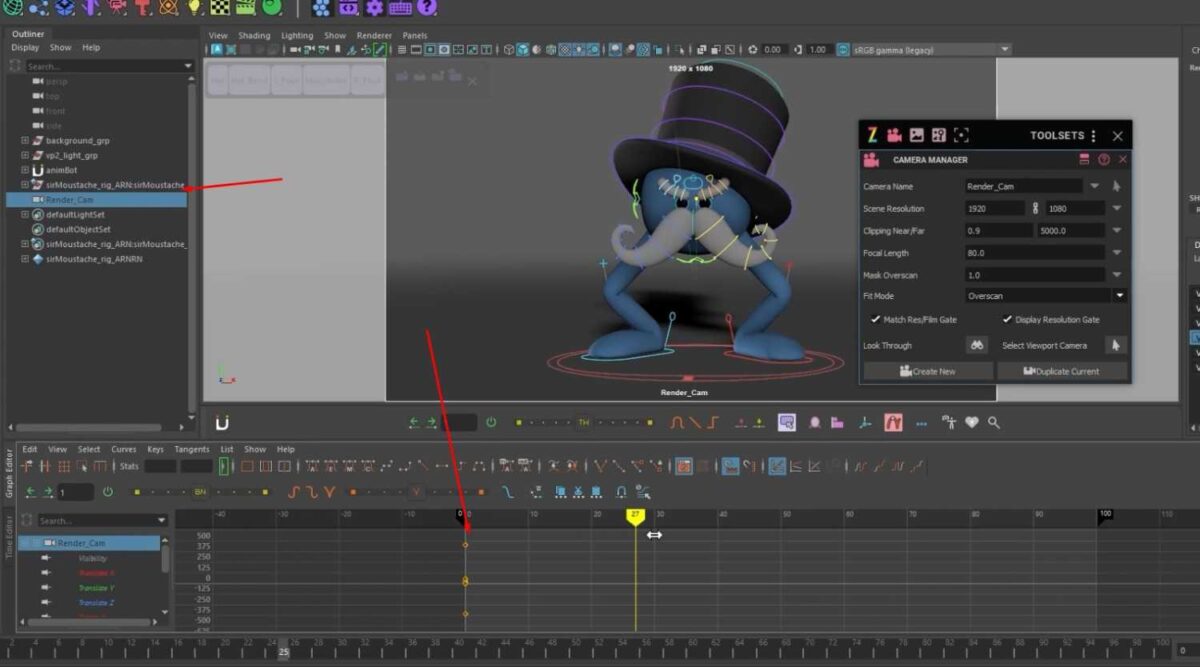Open the Renderer menu in the viewport

click(x=374, y=34)
